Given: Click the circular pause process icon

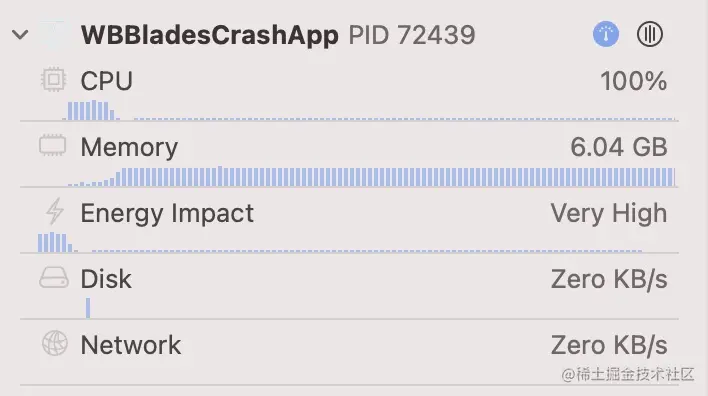Looking at the screenshot, I should click(x=650, y=34).
